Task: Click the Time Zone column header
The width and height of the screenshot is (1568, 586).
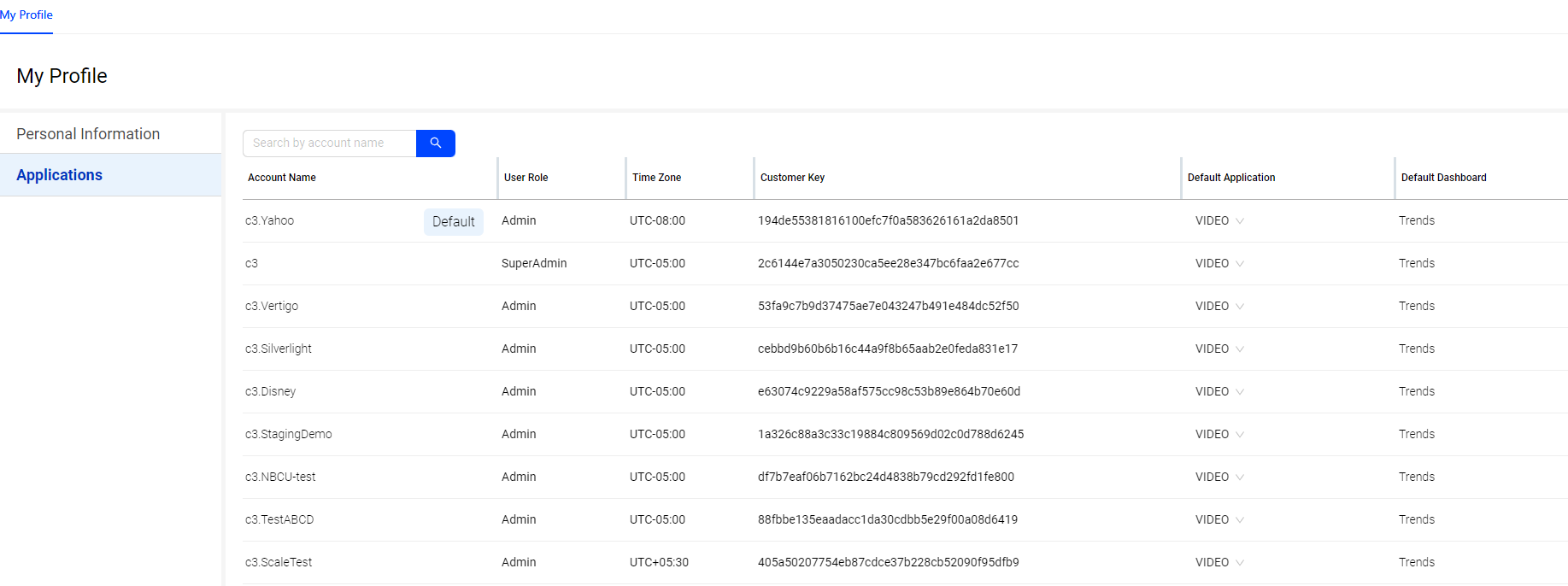Action: click(657, 178)
